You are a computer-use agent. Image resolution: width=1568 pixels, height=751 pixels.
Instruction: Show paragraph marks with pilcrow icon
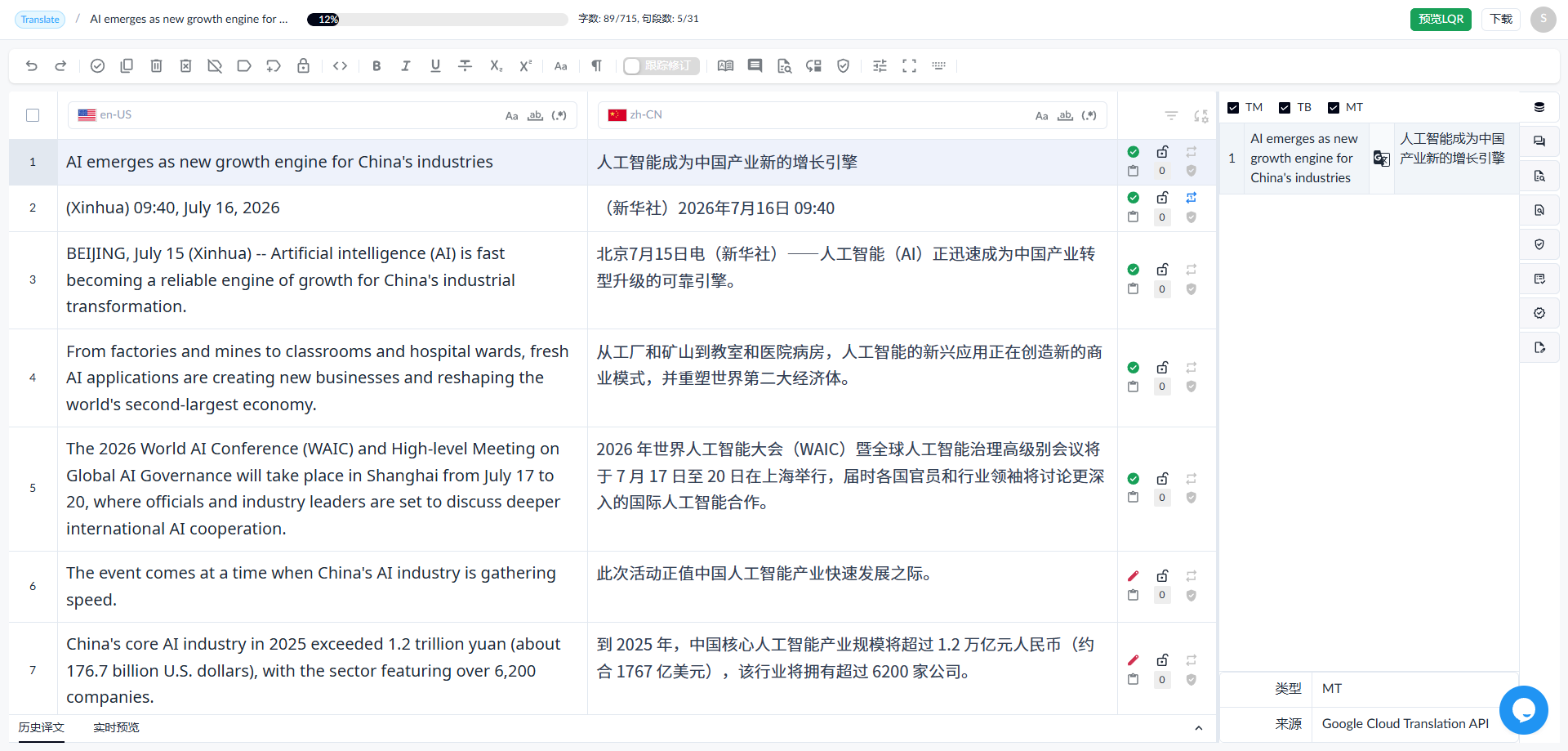tap(597, 66)
